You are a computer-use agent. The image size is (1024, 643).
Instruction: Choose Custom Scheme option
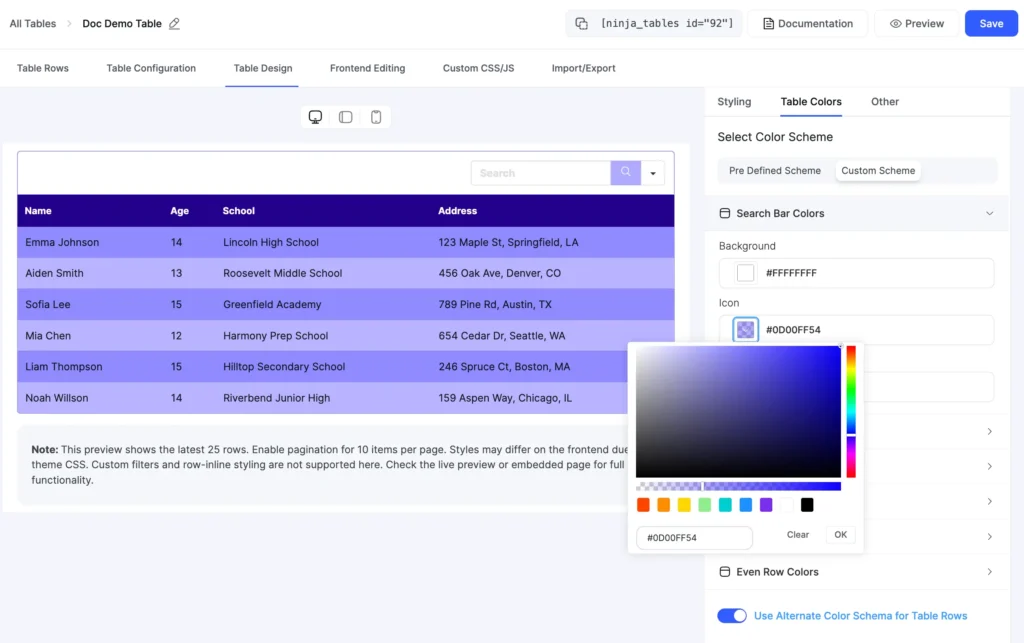tap(878, 170)
